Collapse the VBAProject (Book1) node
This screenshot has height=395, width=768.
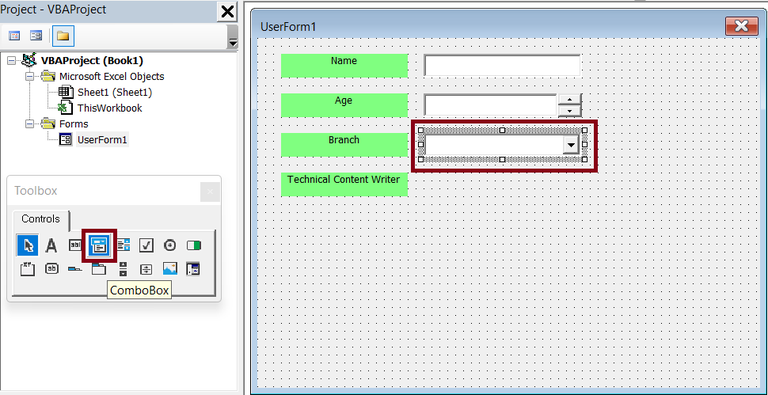click(11, 61)
